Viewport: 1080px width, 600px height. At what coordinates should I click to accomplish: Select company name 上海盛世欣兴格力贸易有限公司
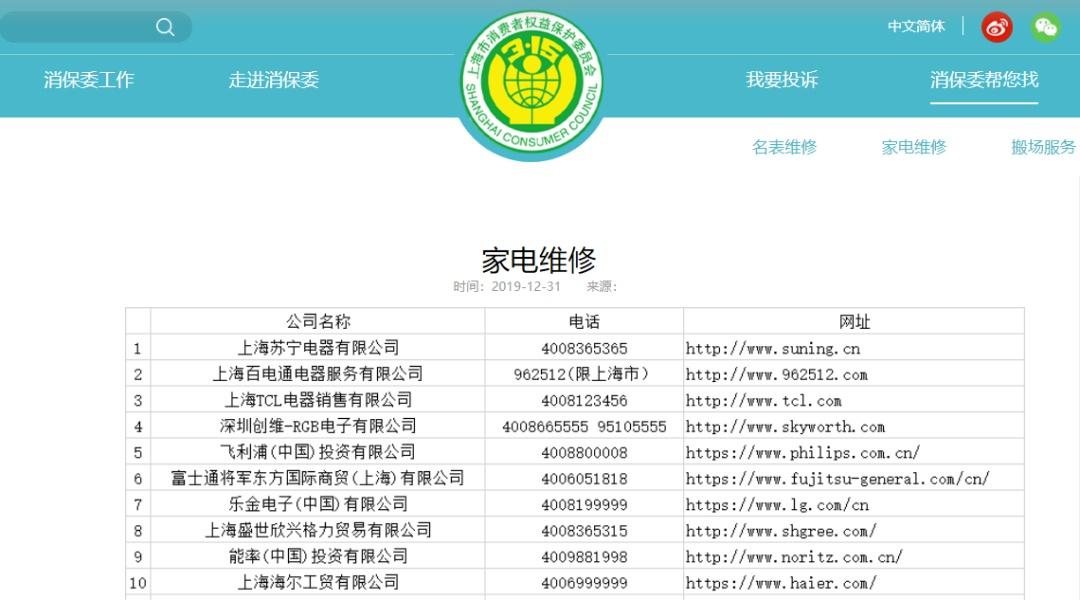click(x=318, y=530)
